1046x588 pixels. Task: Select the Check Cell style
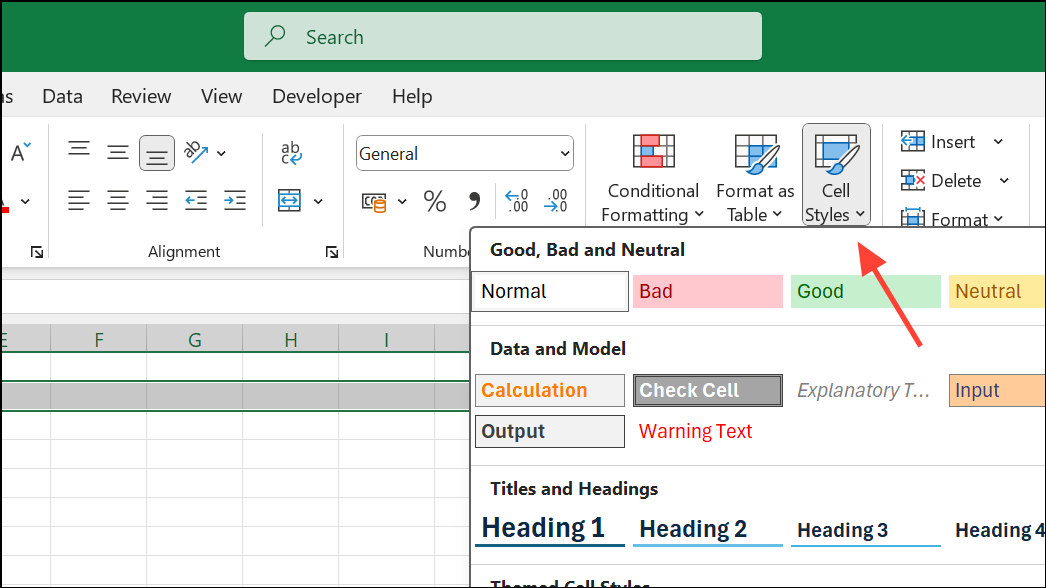point(707,390)
